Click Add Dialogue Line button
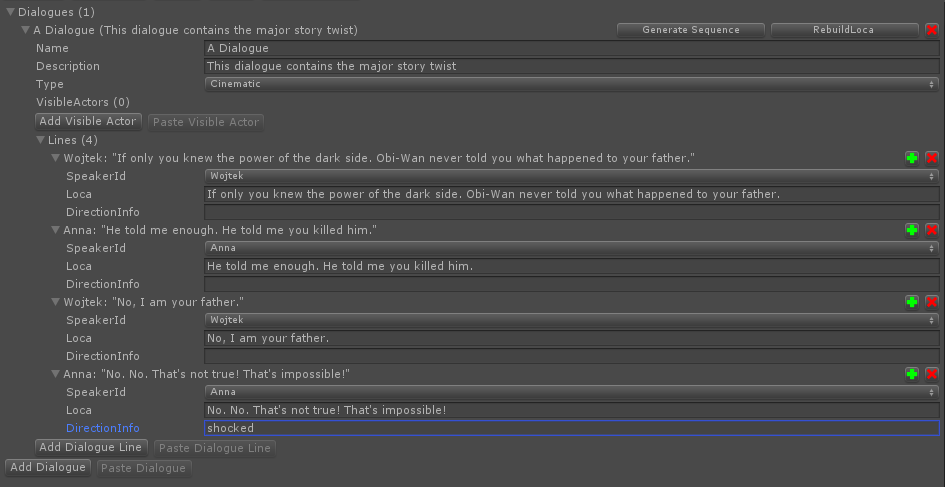Viewport: 945px width, 487px height. 92,447
